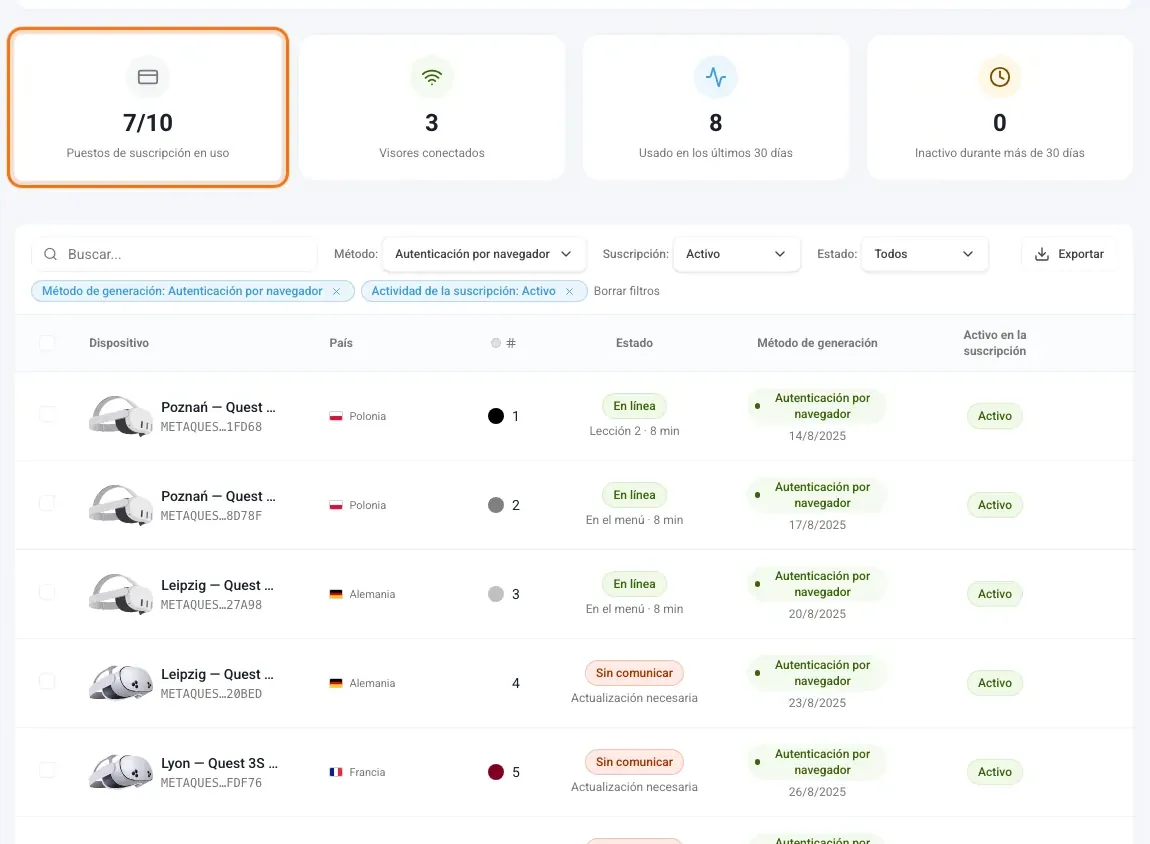Click headset image for Lyon Quest 3S
The width and height of the screenshot is (1150, 844).
tap(121, 772)
